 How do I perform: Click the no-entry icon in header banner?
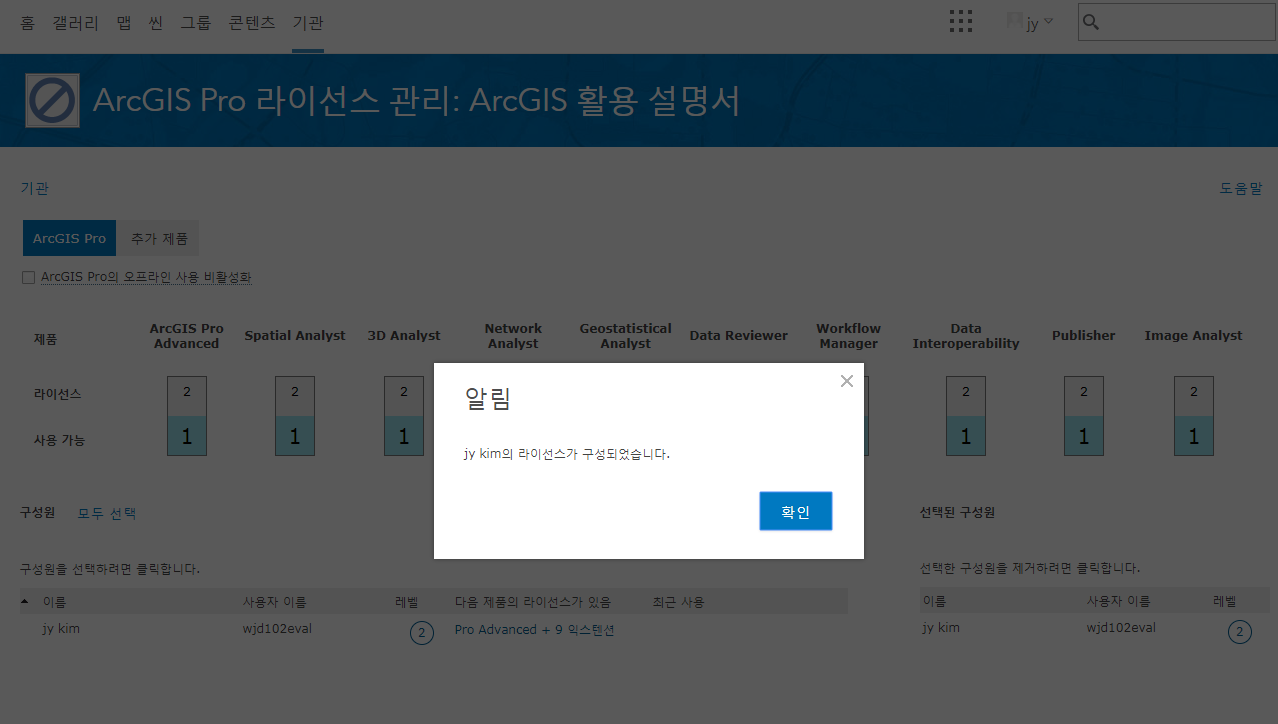tap(53, 100)
